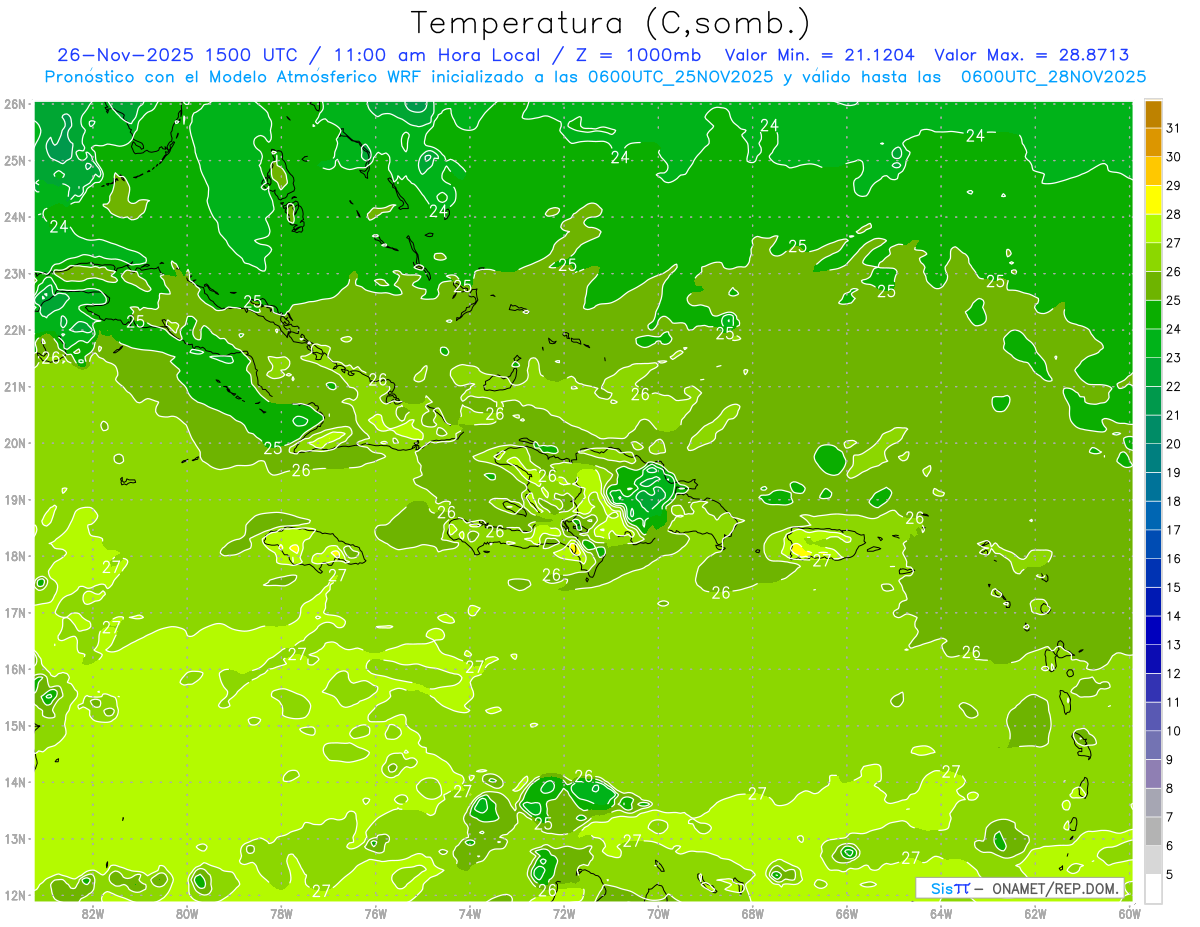Click the latitude axis label "17N"
Image resolution: width=1200 pixels, height=927 pixels.
click(x=15, y=613)
